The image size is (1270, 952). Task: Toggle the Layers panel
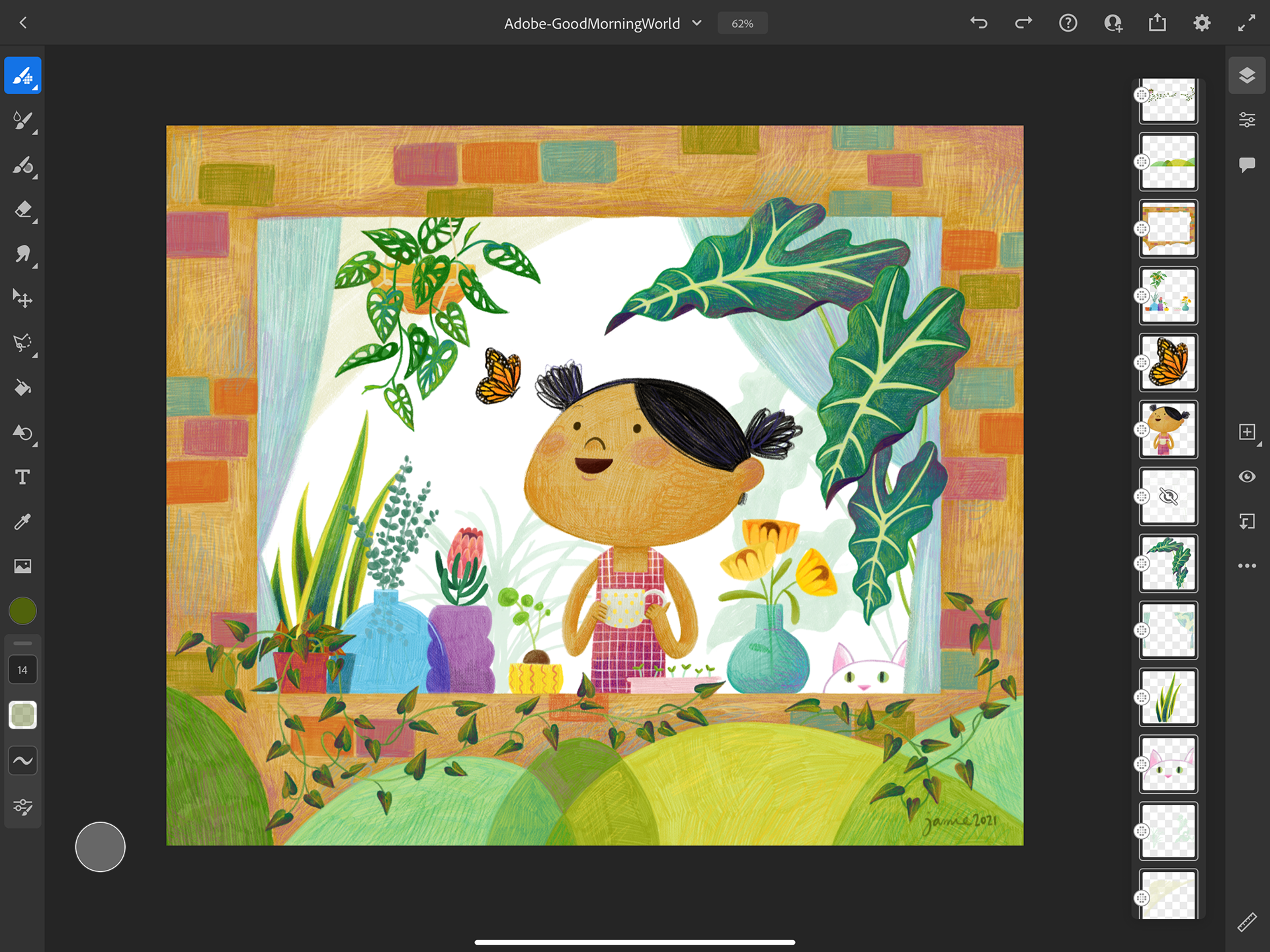click(x=1247, y=75)
